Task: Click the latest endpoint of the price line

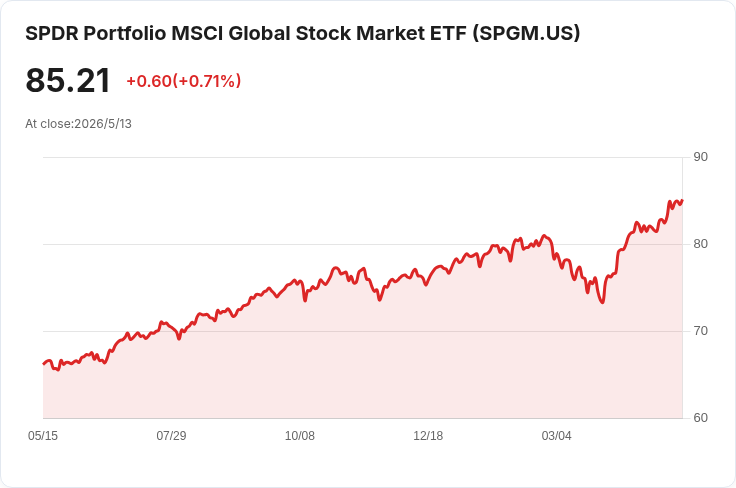Action: pyautogui.click(x=682, y=200)
